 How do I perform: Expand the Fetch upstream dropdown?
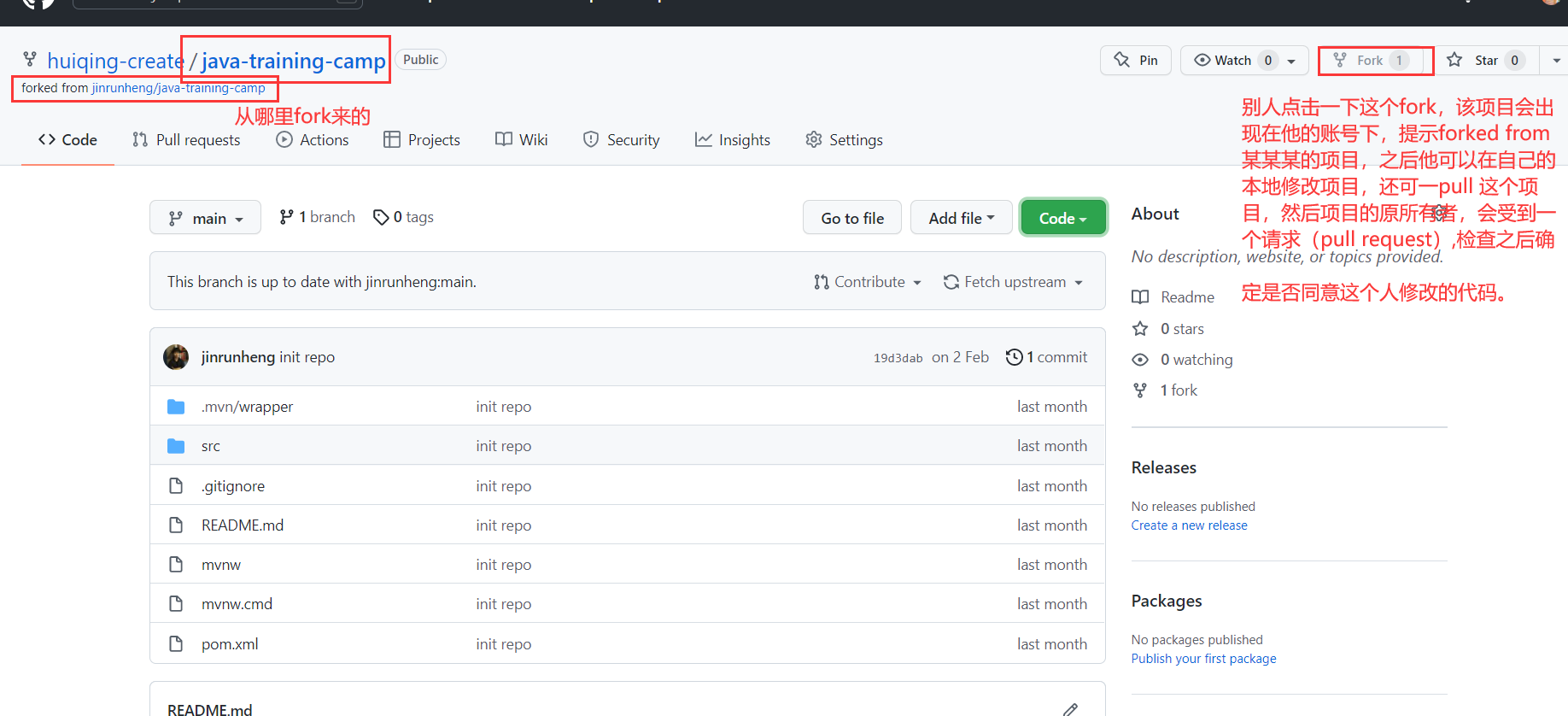click(x=1013, y=282)
